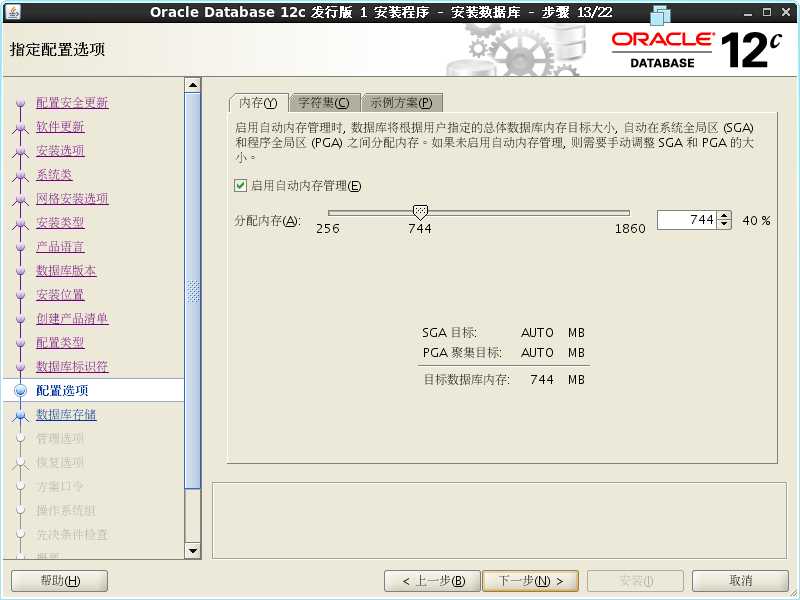Click the SGA 目标 label
The width and height of the screenshot is (800, 600).
(449, 333)
